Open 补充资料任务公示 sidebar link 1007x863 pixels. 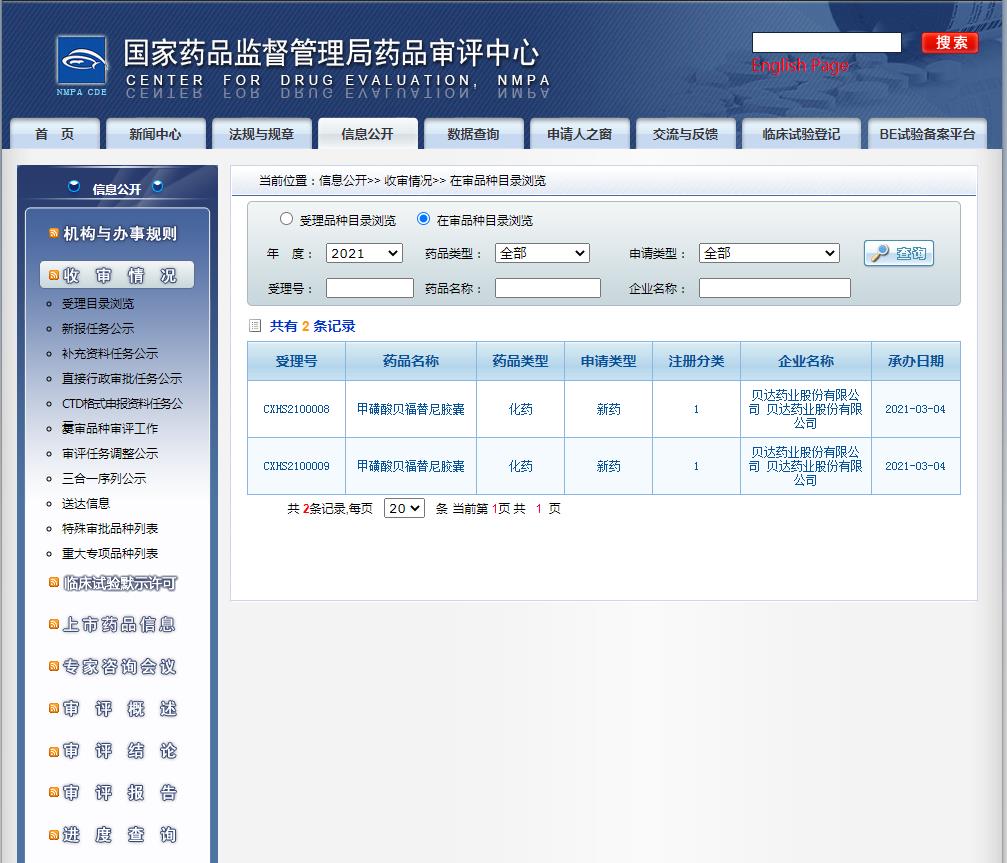click(110, 353)
